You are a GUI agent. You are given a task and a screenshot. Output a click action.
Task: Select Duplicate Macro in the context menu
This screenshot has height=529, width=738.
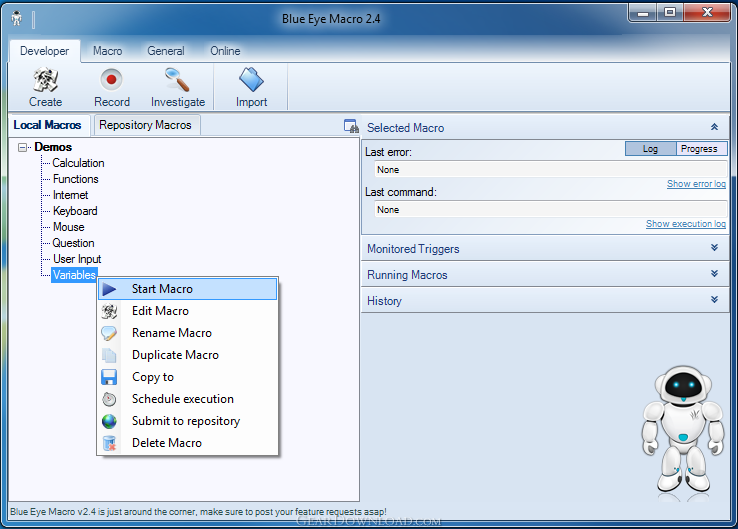[187, 355]
